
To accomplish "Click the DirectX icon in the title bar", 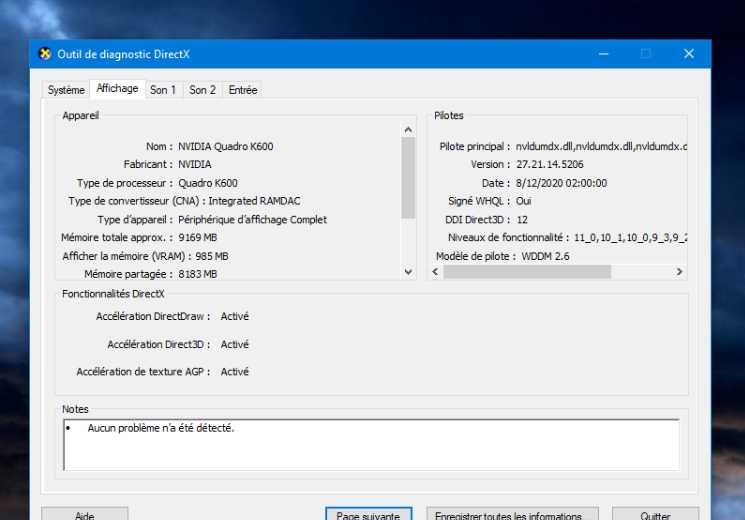I will tap(44, 54).
